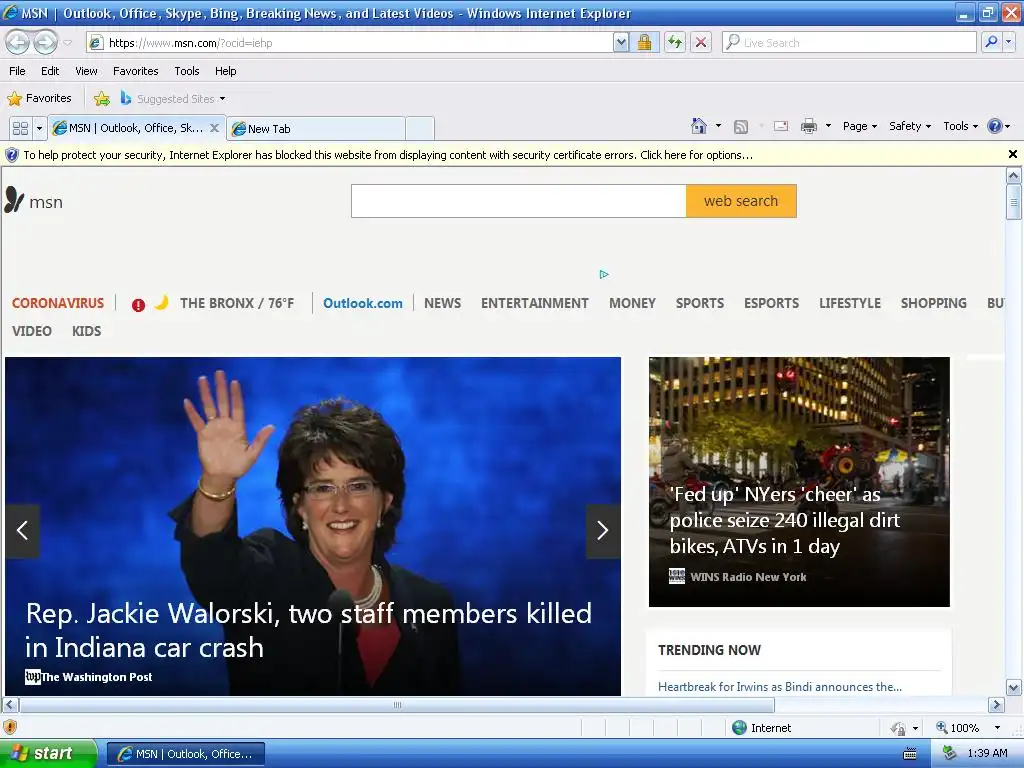1024x768 pixels.
Task: Click the network tray icon by clock
Action: [950, 753]
